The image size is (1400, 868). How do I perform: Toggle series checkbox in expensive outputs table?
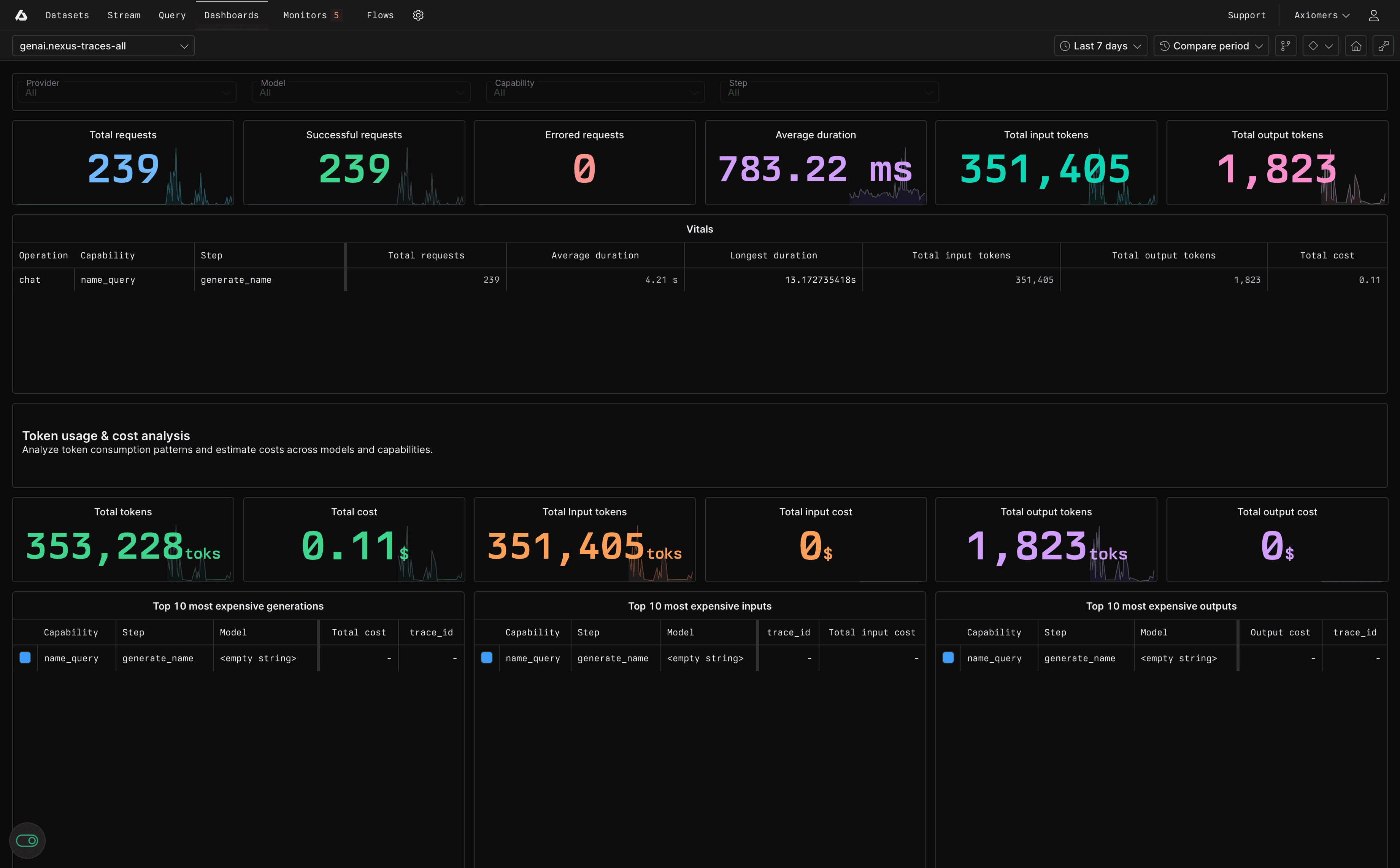click(x=948, y=658)
